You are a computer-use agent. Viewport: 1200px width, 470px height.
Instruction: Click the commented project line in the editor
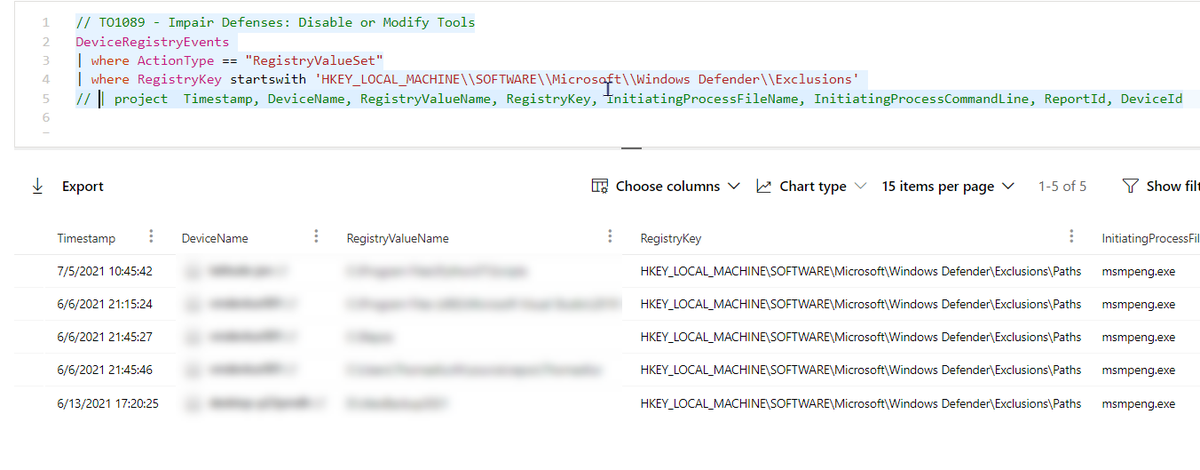(629, 99)
